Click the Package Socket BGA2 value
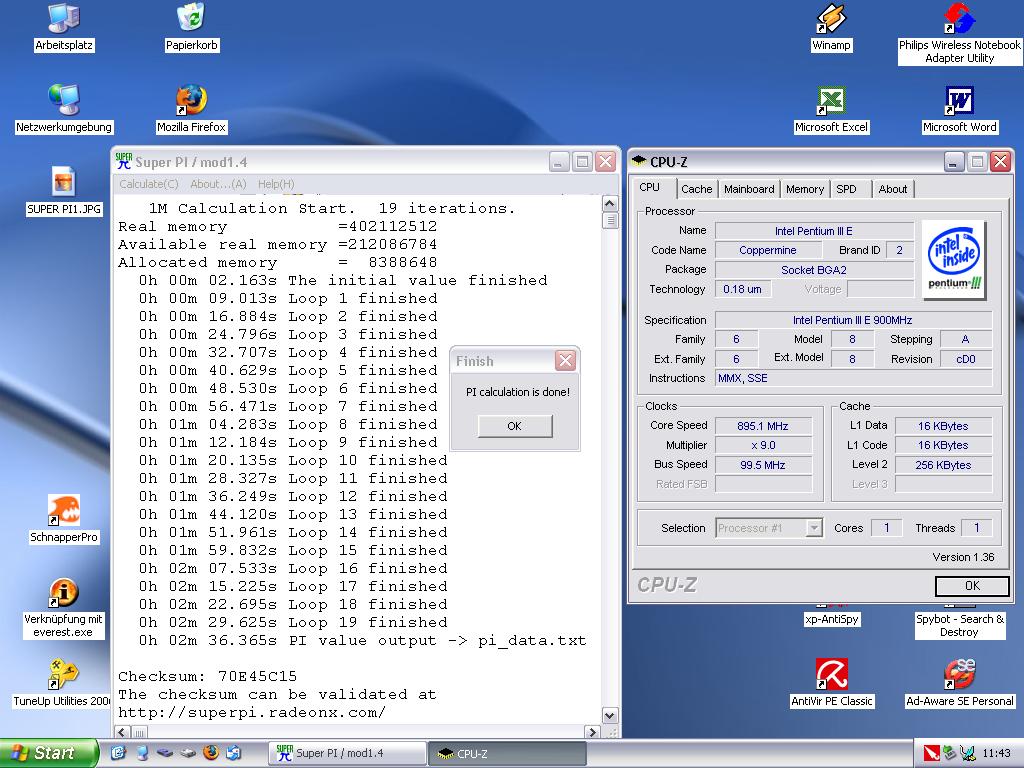Image resolution: width=1024 pixels, height=768 pixels. click(814, 270)
